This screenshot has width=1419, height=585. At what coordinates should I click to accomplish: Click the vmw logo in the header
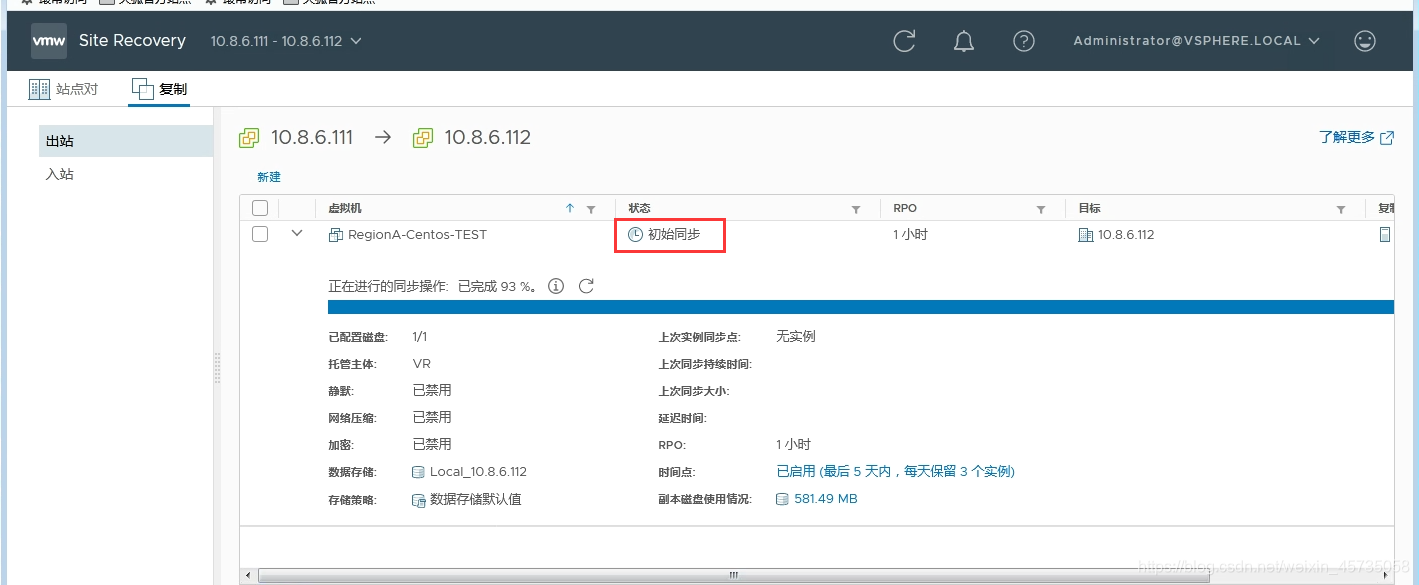click(49, 41)
